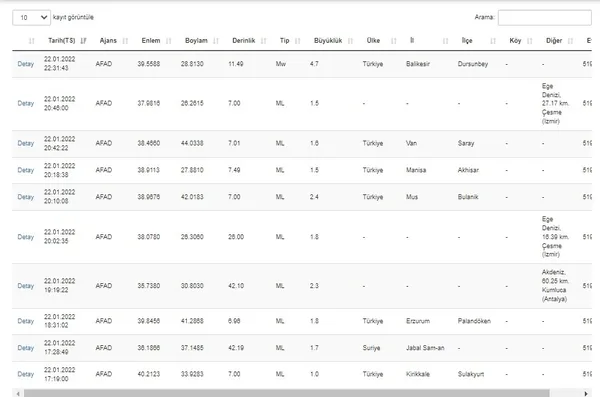Sort by Köy column sort icon
Viewport: 600px width, 397px height.
click(530, 41)
